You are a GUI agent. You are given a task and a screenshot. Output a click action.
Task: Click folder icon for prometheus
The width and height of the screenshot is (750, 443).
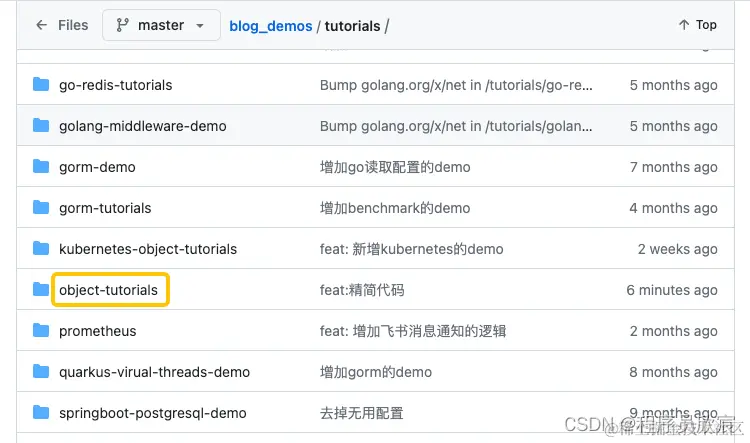pos(41,331)
